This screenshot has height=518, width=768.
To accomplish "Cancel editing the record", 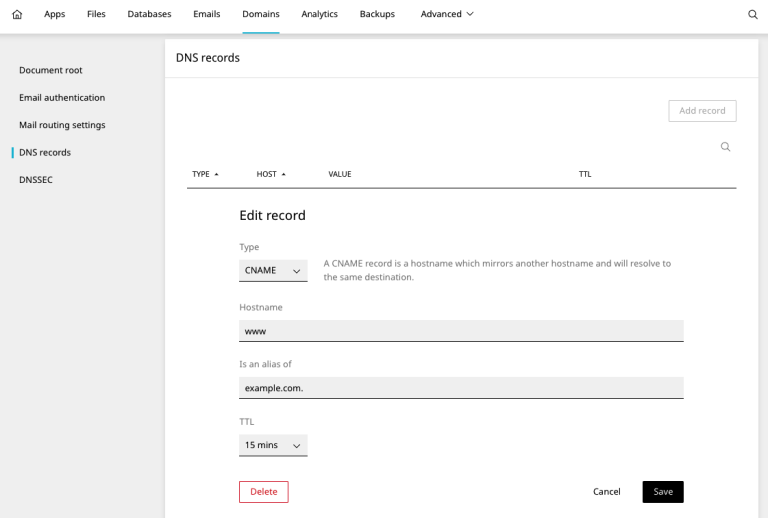I will pos(606,492).
